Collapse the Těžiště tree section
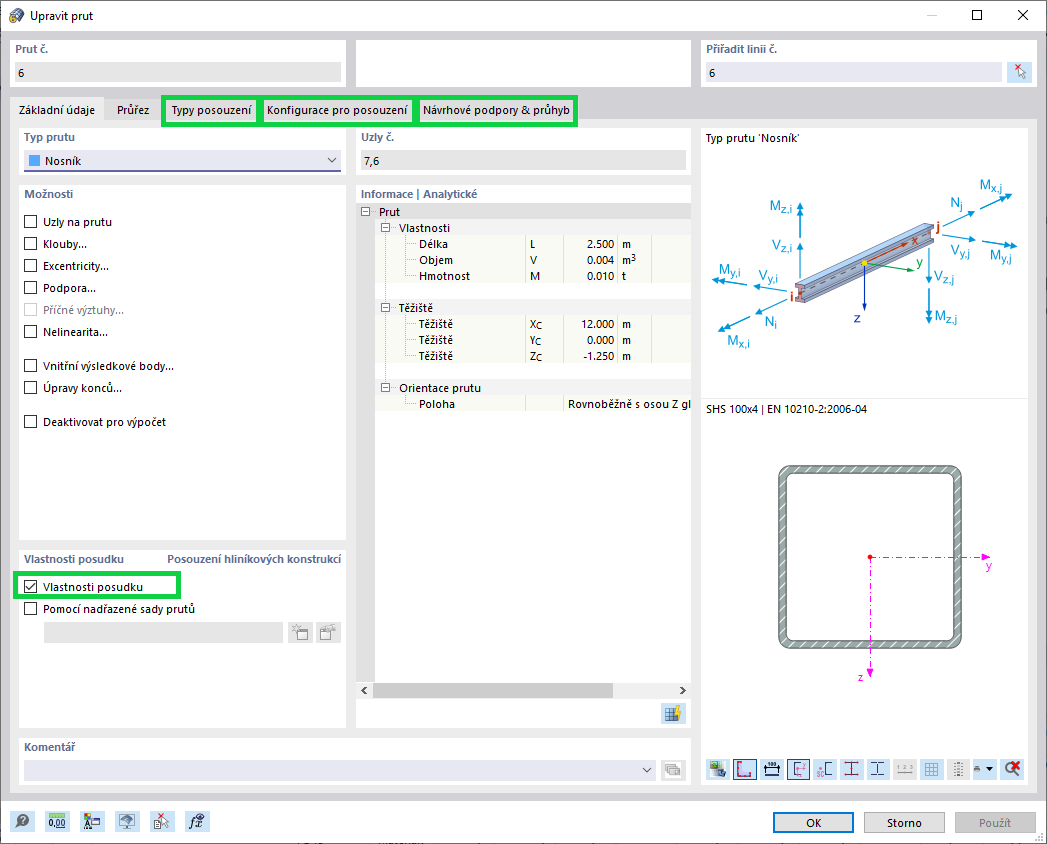The width and height of the screenshot is (1047, 844). [385, 308]
